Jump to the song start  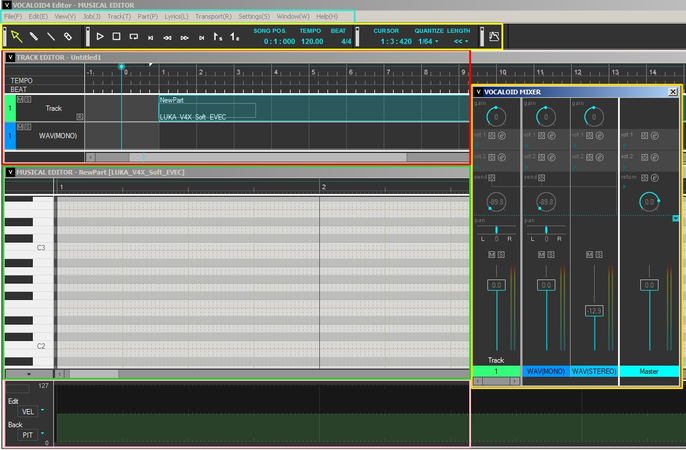click(150, 38)
